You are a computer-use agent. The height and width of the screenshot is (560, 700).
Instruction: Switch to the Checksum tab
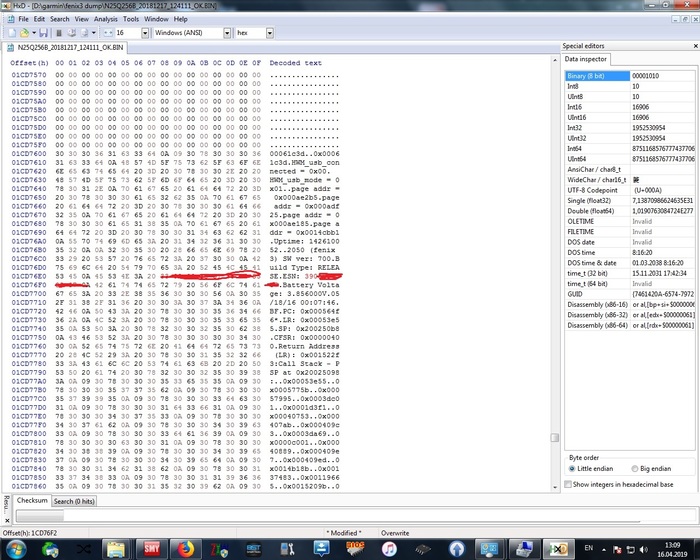(x=32, y=501)
